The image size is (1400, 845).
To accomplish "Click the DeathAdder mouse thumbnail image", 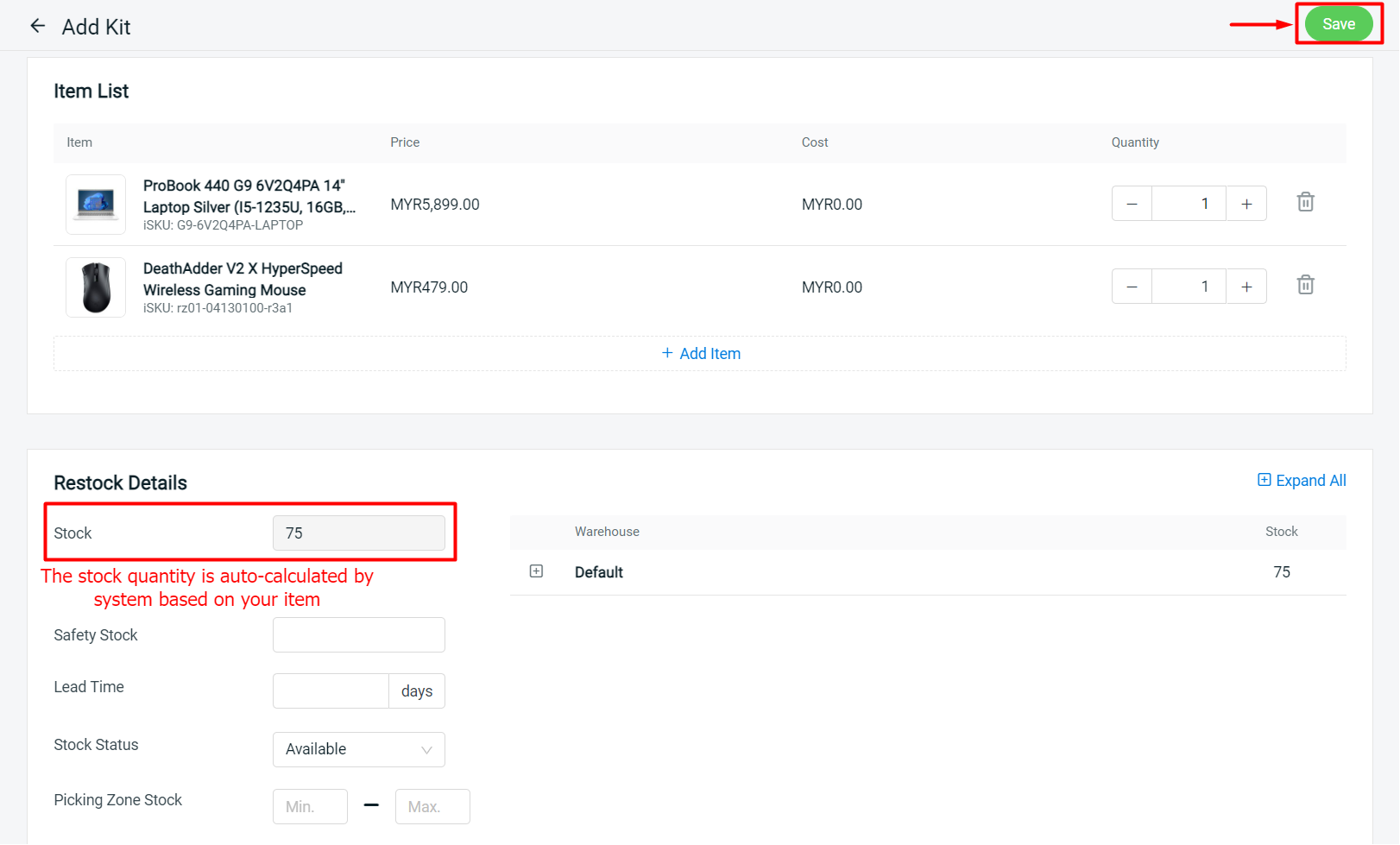I will [96, 287].
